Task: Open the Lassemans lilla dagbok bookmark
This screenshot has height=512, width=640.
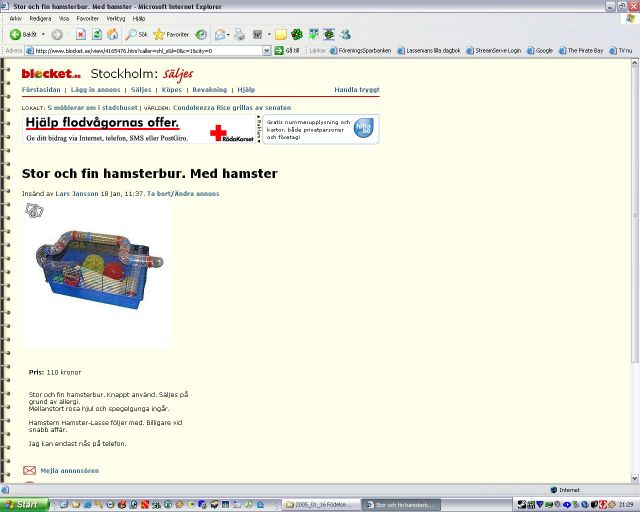Action: click(429, 51)
